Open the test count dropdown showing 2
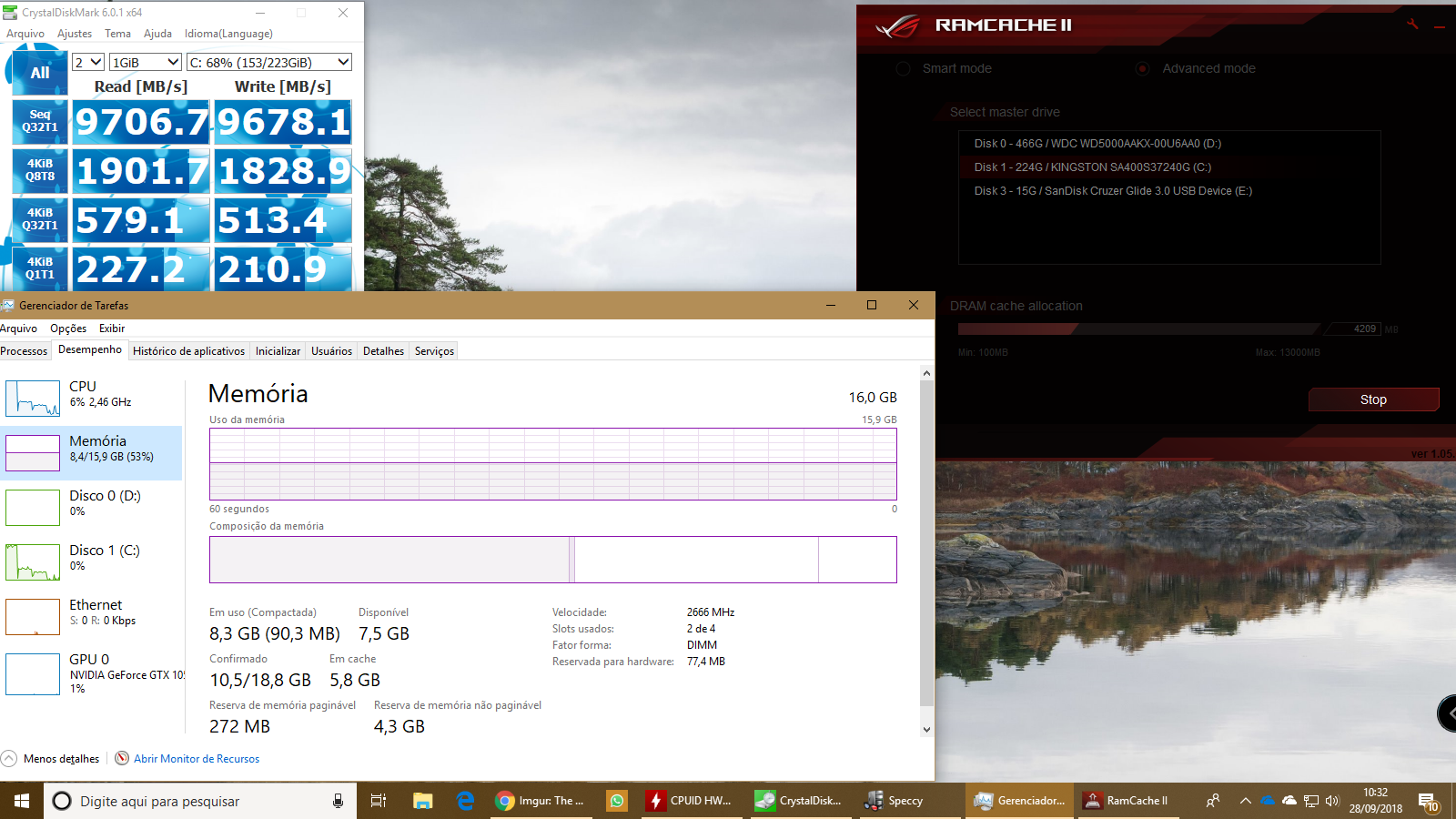1456x819 pixels. 88,62
